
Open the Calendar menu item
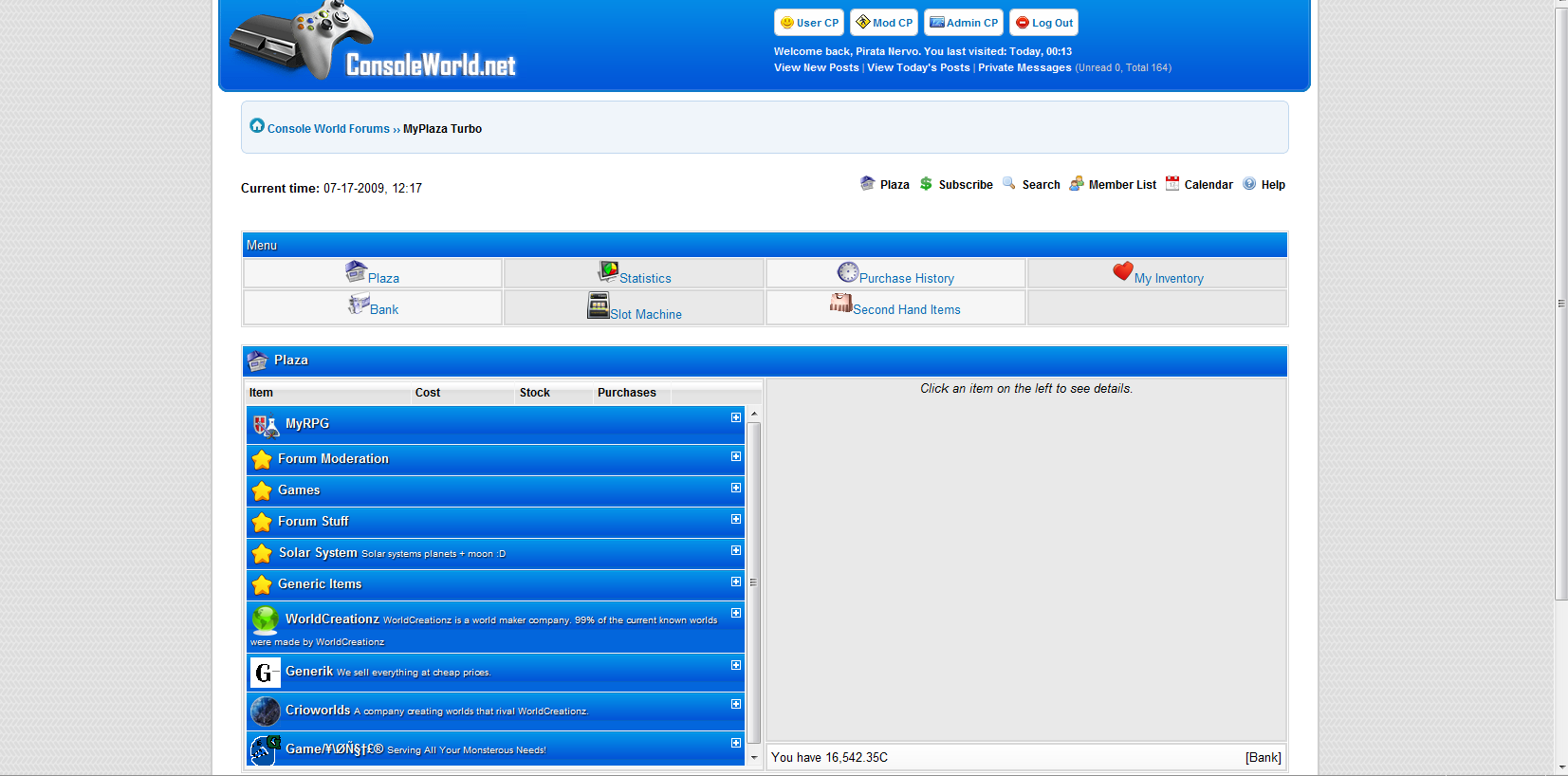point(1208,185)
